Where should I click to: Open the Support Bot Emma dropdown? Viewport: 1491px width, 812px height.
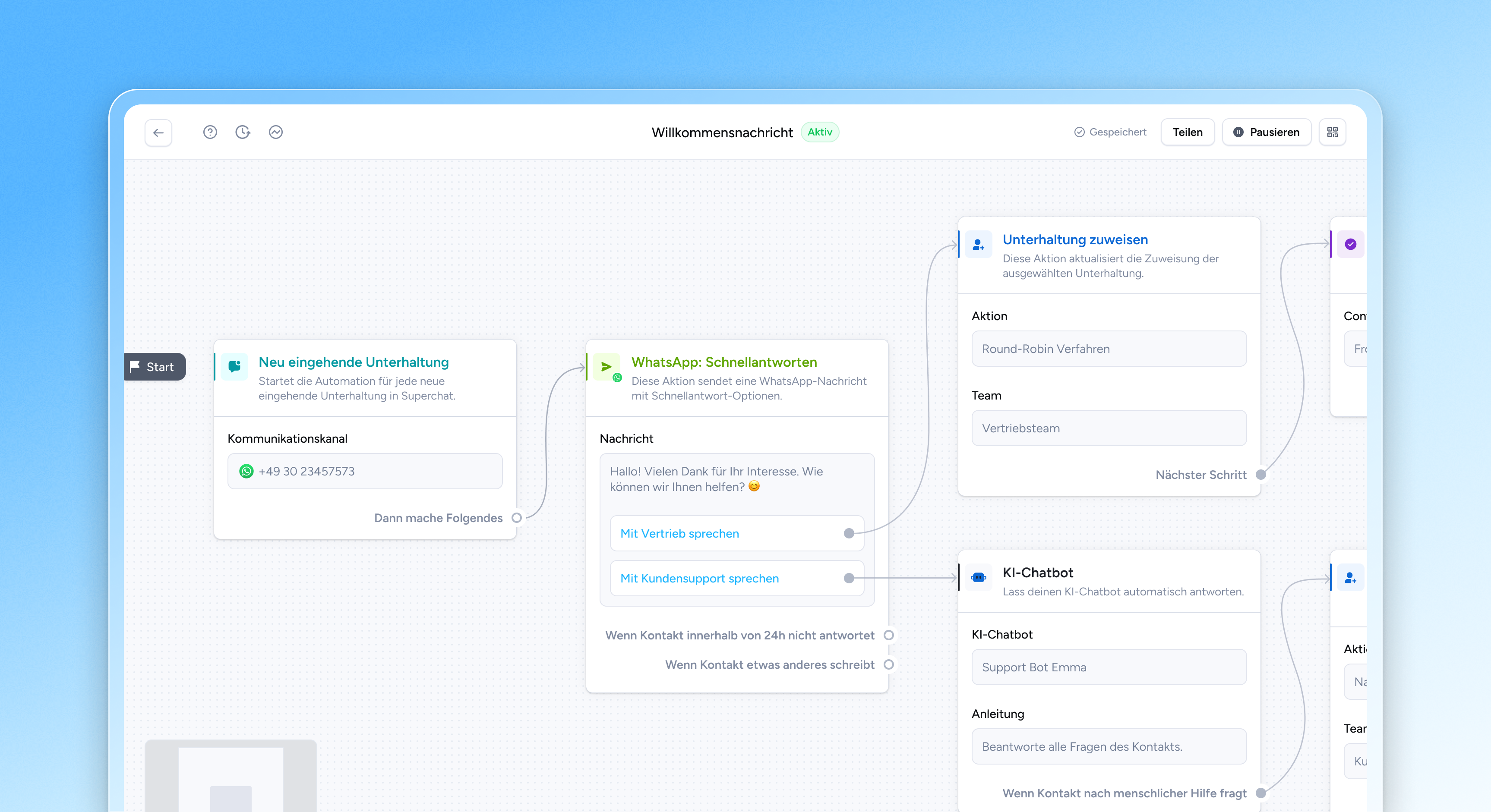coord(1109,667)
